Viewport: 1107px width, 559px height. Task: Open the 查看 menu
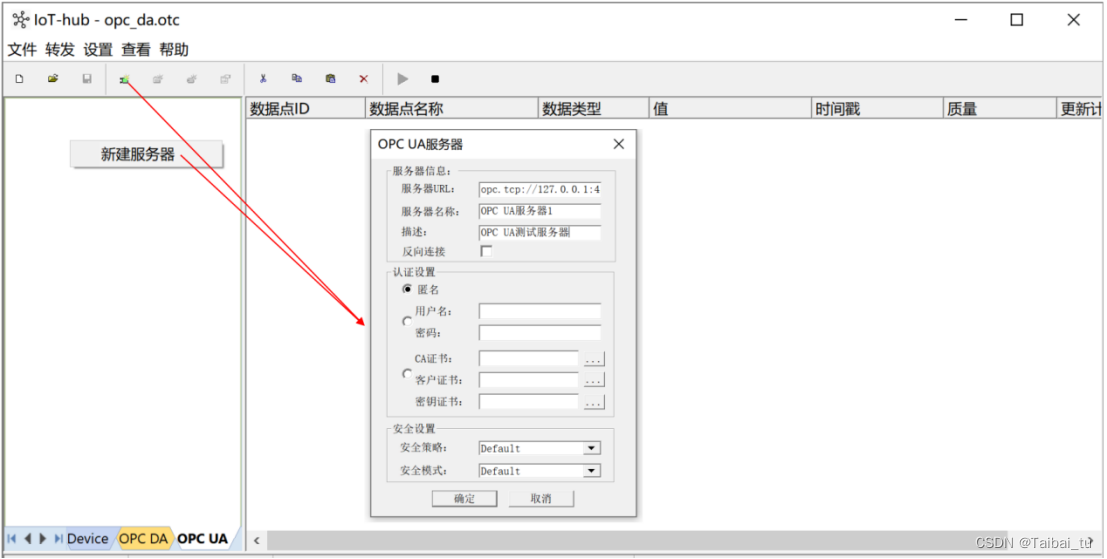pyautogui.click(x=136, y=49)
